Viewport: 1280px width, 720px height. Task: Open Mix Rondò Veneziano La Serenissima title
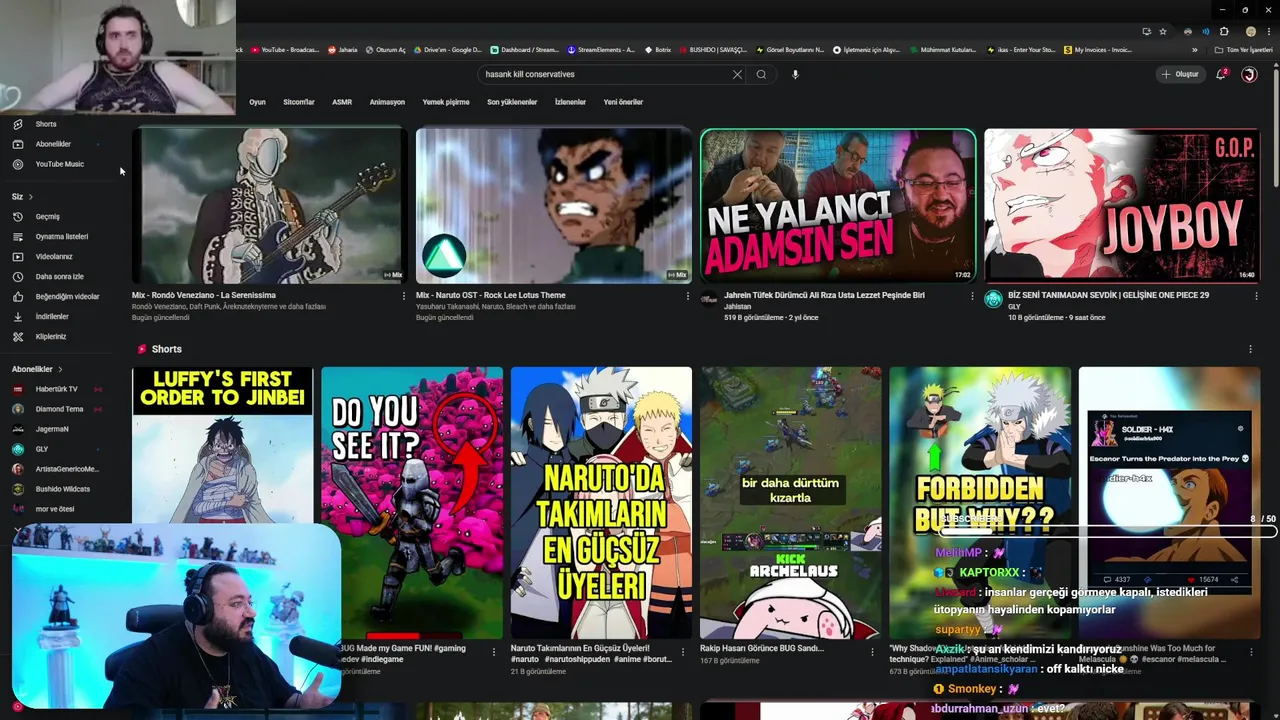point(204,295)
